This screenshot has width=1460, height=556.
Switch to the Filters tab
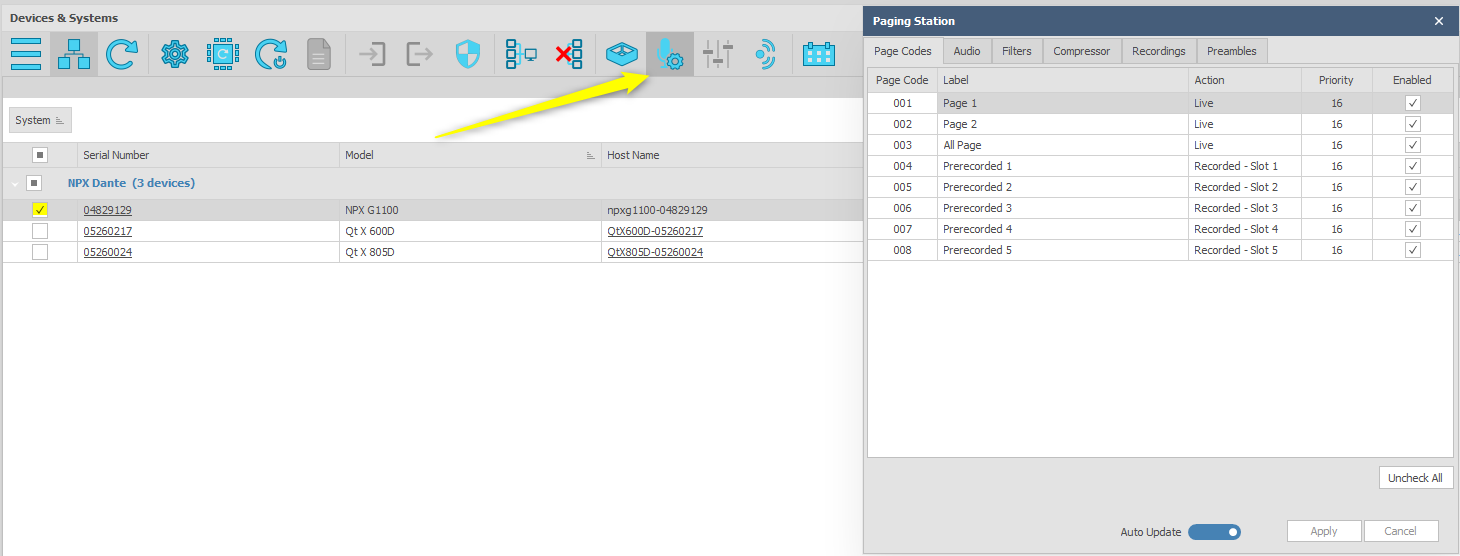1017,51
